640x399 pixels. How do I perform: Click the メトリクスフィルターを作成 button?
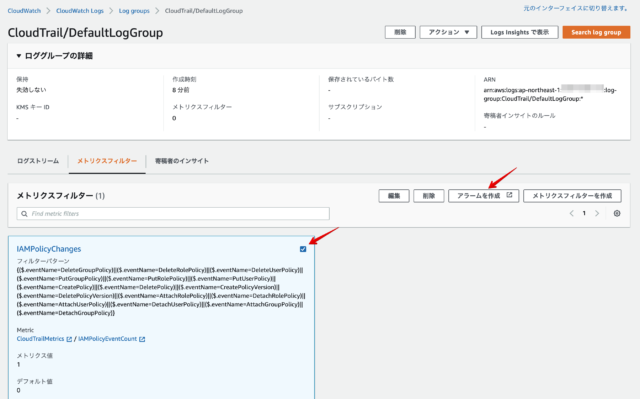coord(572,196)
